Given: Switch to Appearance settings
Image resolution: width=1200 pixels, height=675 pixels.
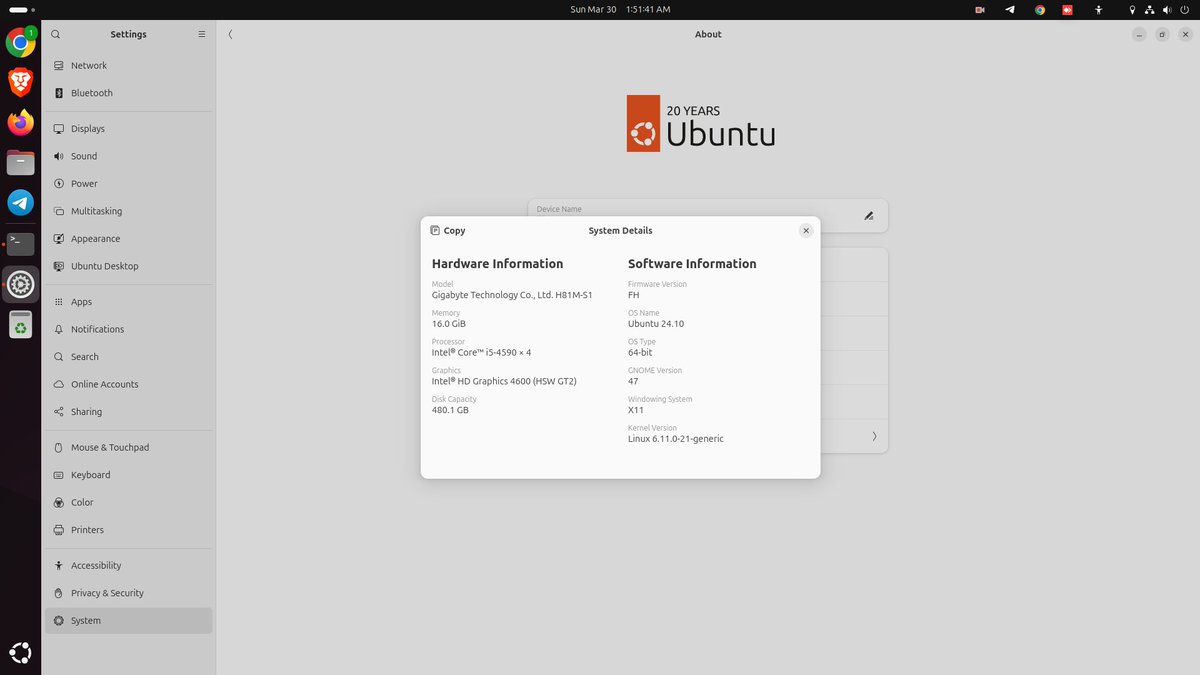Looking at the screenshot, I should click(x=129, y=239).
